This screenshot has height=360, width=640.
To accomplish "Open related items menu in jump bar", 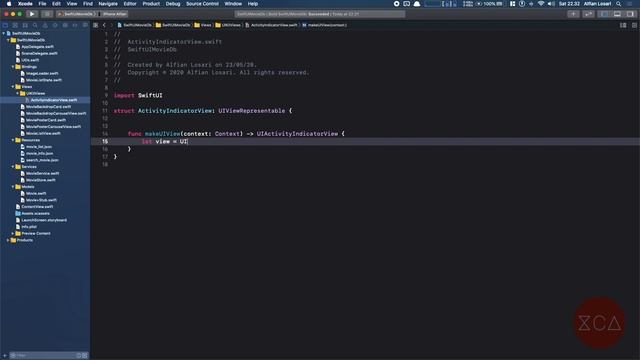I will click(96, 25).
